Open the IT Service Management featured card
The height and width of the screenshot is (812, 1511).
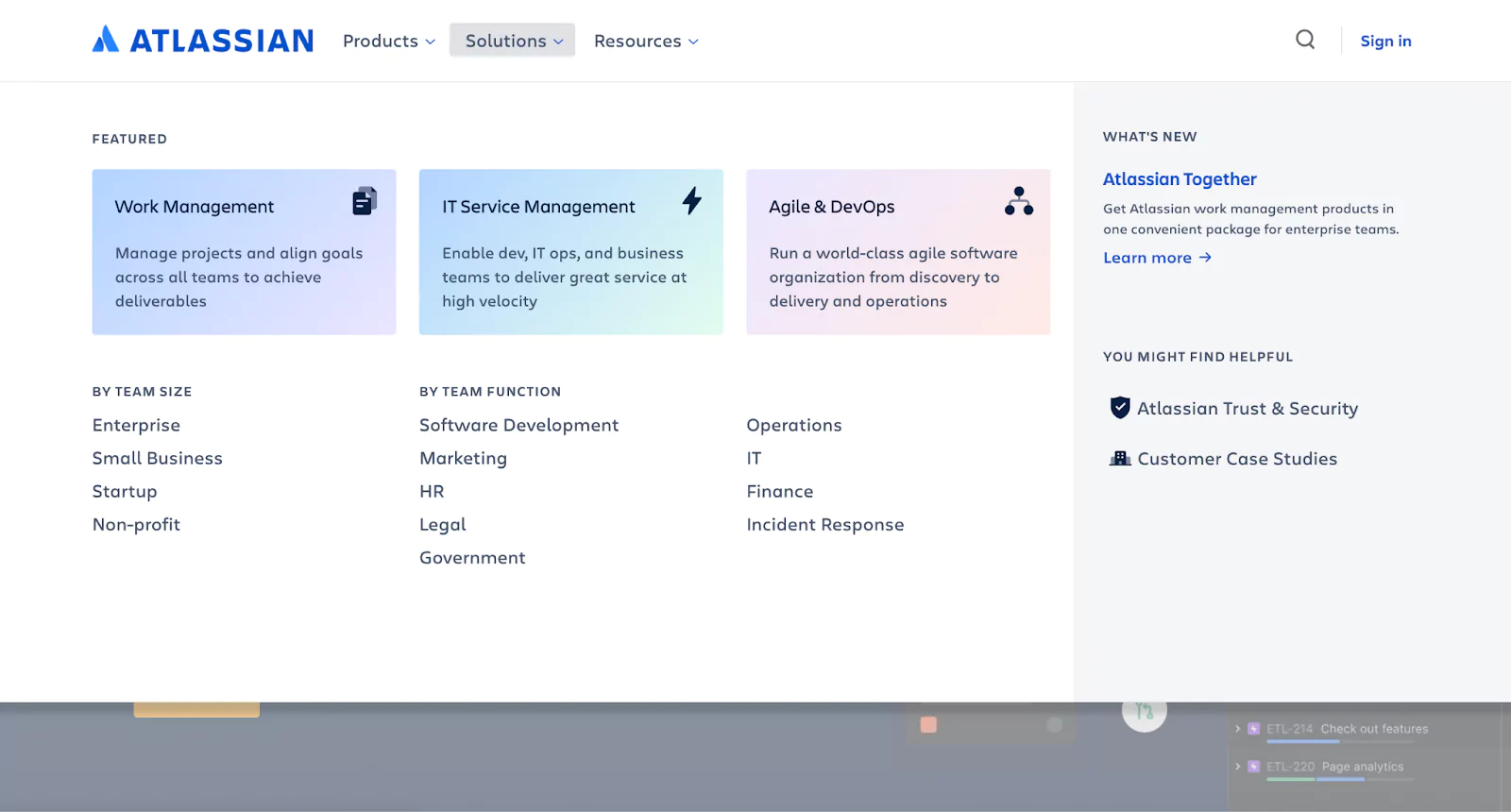coord(571,252)
